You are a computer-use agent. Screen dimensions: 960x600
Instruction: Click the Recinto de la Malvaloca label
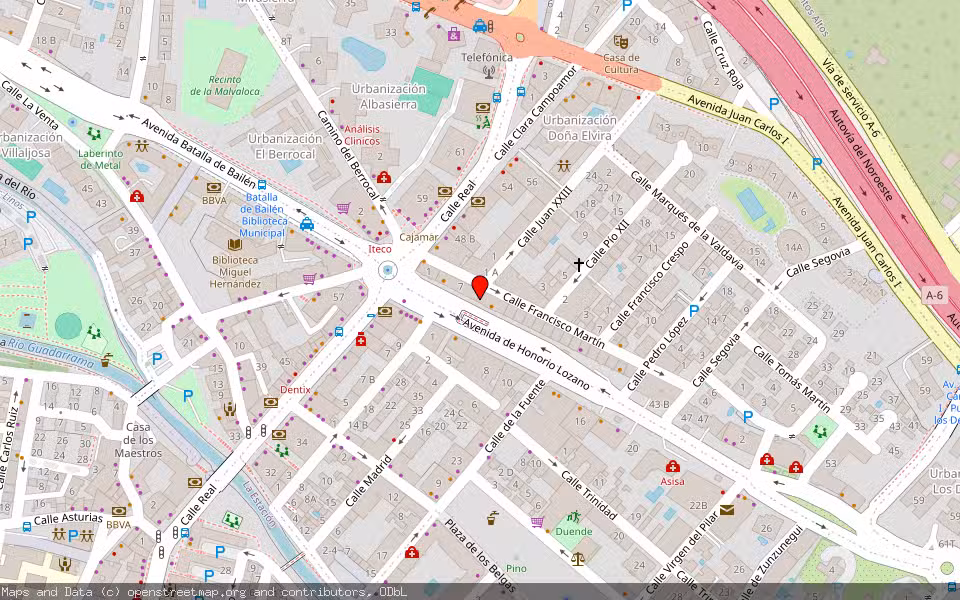[x=225, y=86]
